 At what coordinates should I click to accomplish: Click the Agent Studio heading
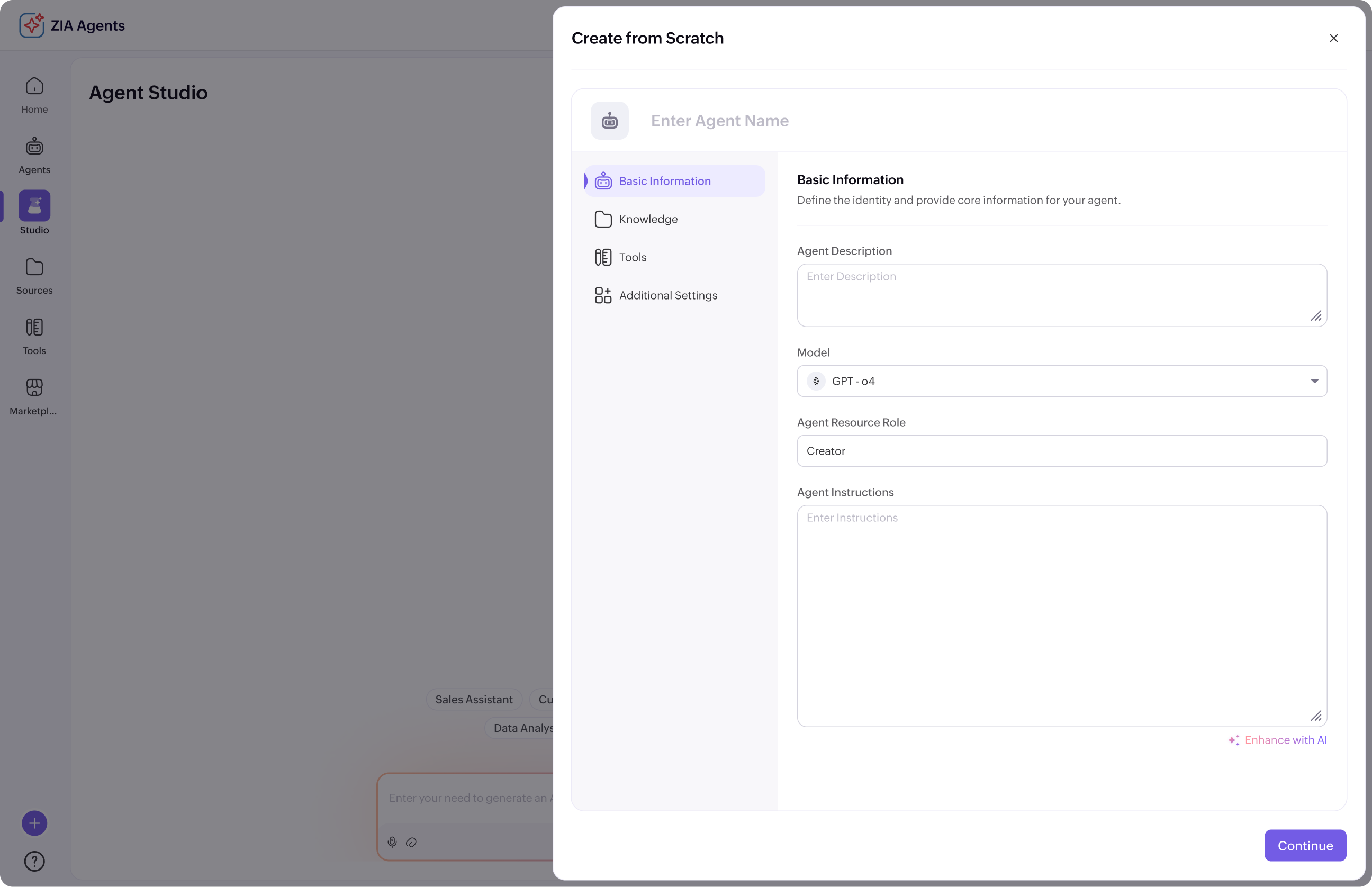coord(149,93)
